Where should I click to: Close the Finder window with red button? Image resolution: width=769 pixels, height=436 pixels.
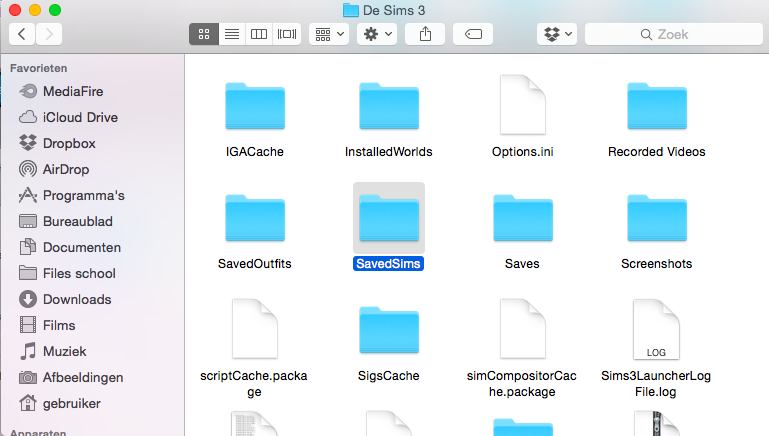click(15, 10)
